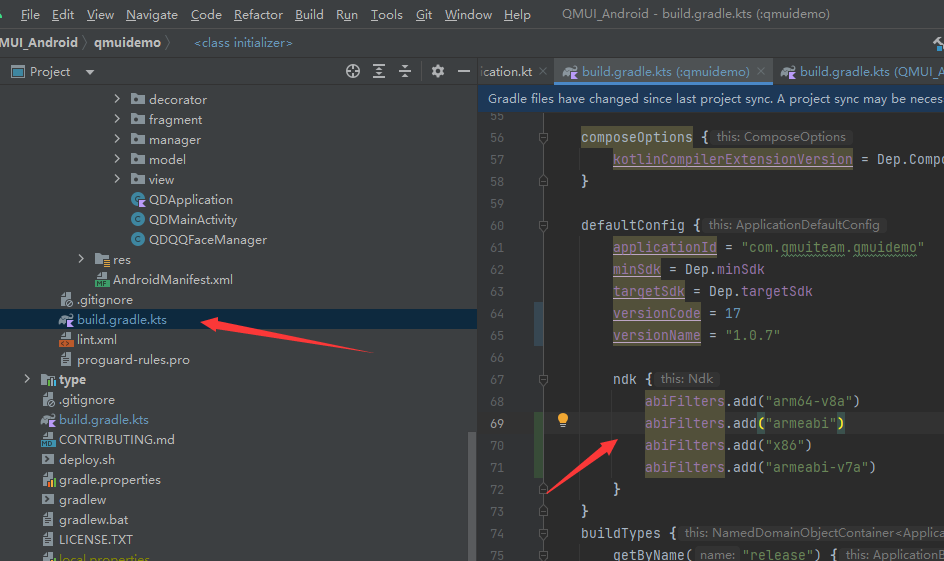Click the versionName value "1.0.7"

click(753, 335)
